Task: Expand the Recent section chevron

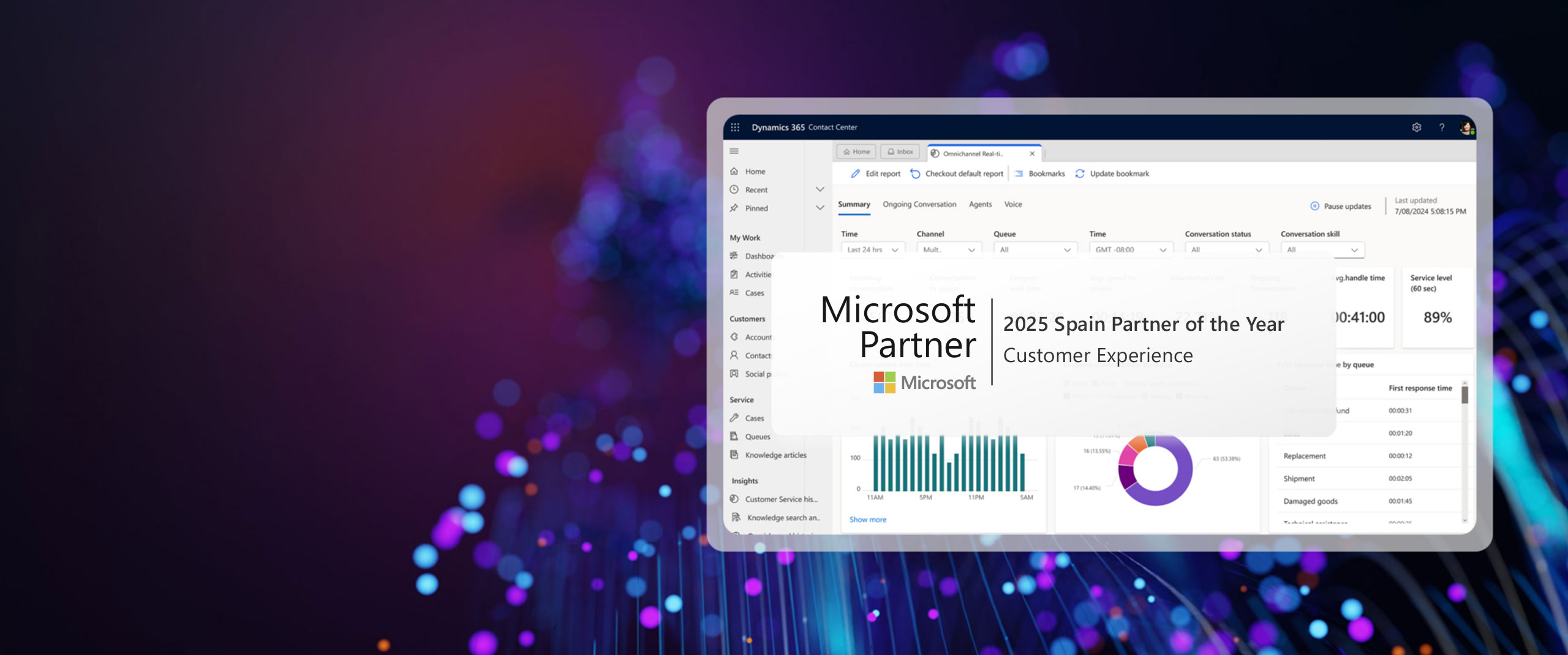Action: click(820, 189)
